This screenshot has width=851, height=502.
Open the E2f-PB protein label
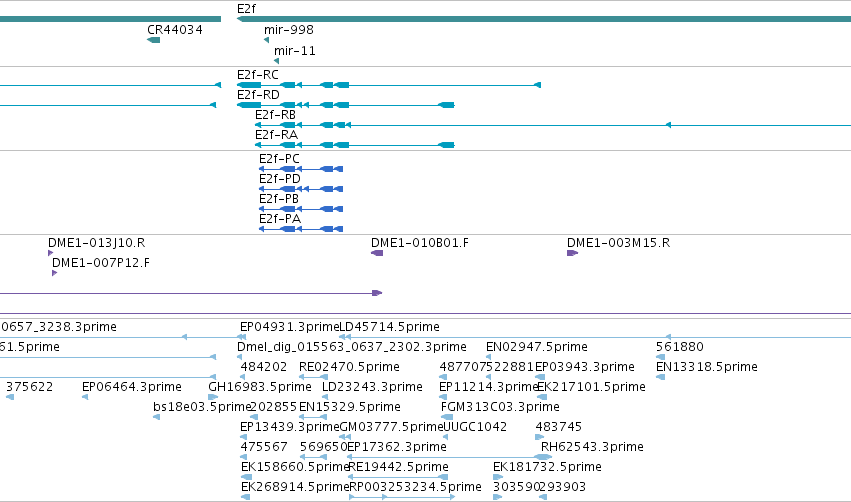click(279, 199)
